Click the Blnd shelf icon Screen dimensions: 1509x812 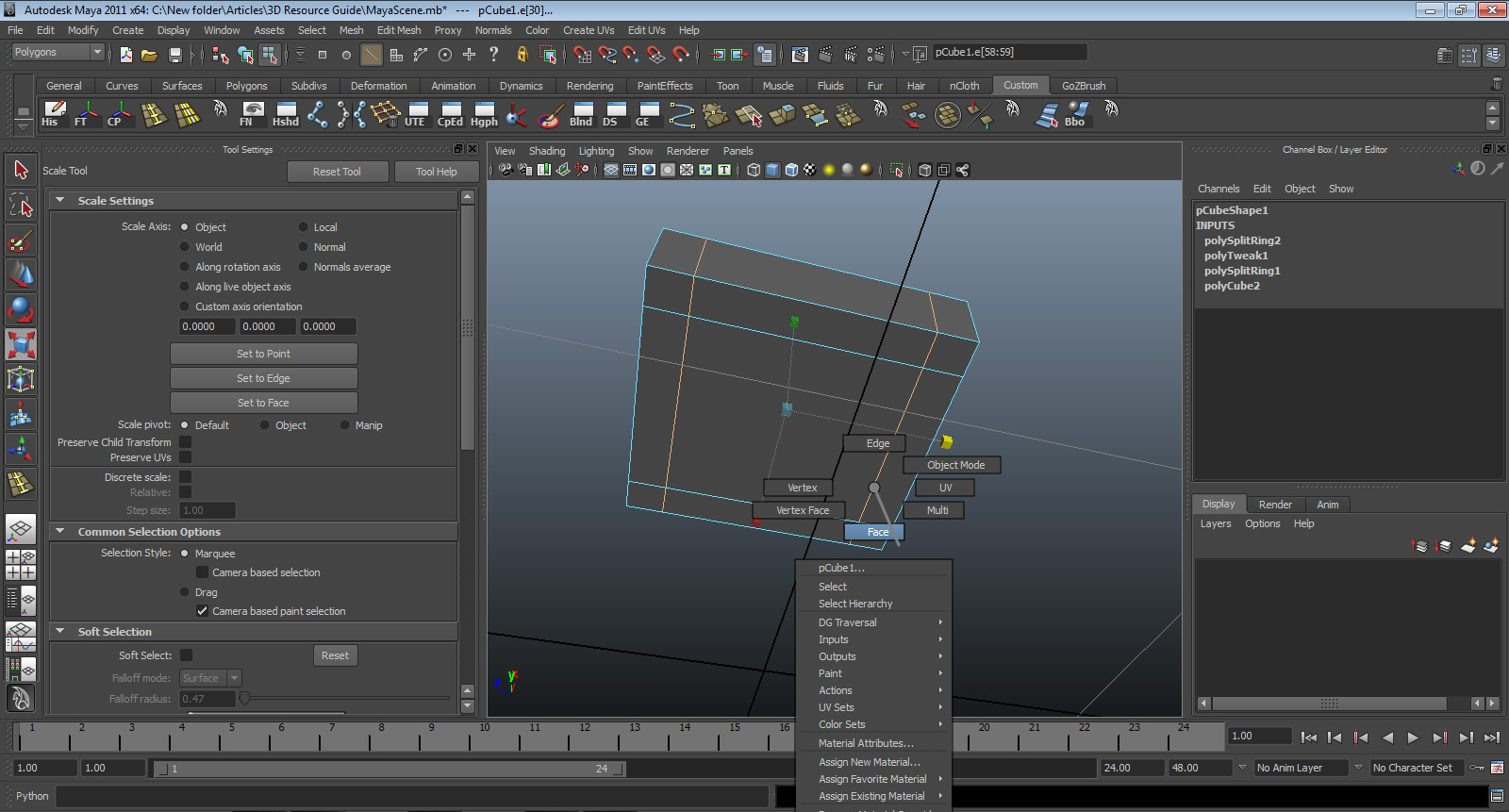click(x=581, y=114)
